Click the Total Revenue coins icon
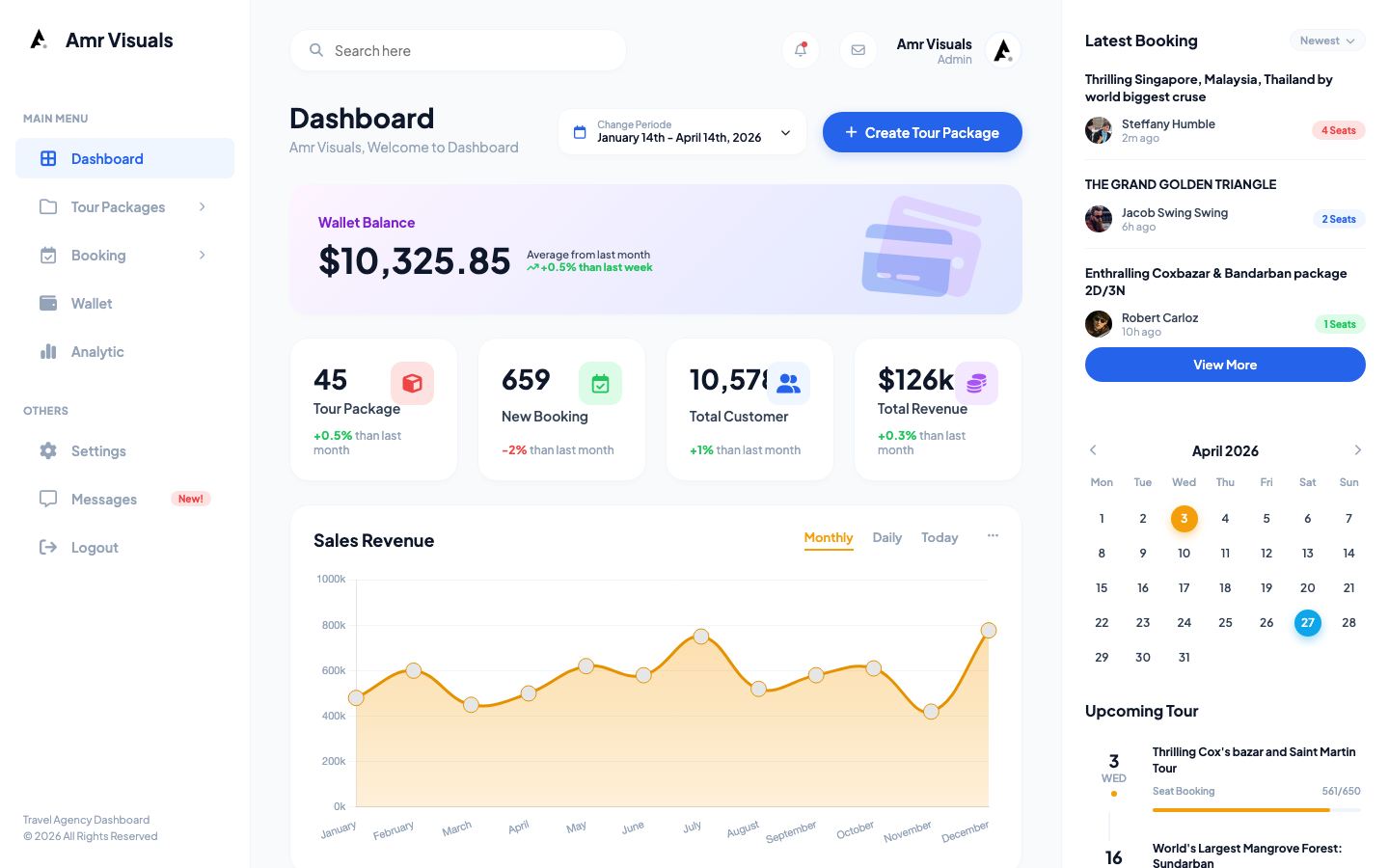The width and height of the screenshot is (1389, 868). (x=976, y=383)
